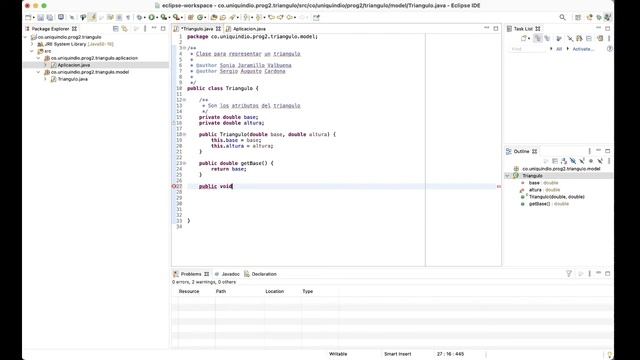640x360 pixels.
Task: Collapse the Triangulo class in Outline
Action: pyautogui.click(x=507, y=176)
